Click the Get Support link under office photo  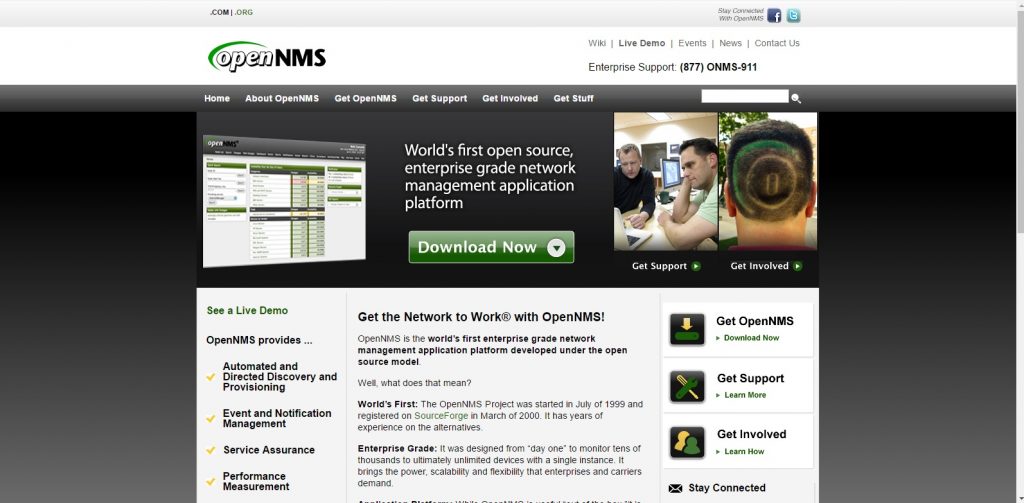660,266
